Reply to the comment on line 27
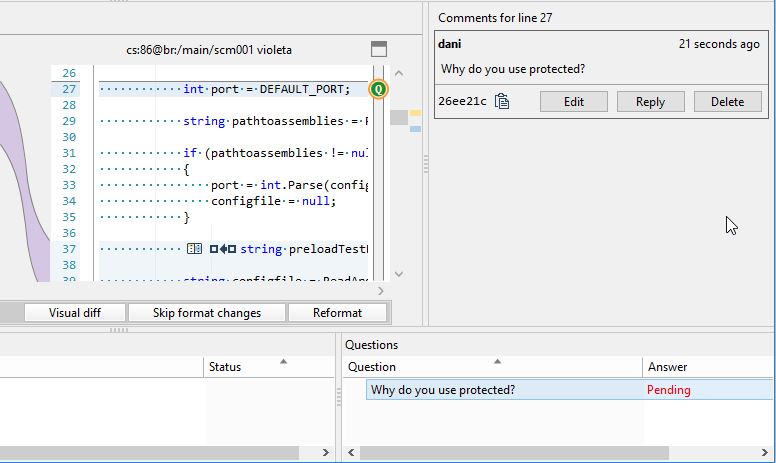Screen dimensions: 776x463 click(650, 101)
